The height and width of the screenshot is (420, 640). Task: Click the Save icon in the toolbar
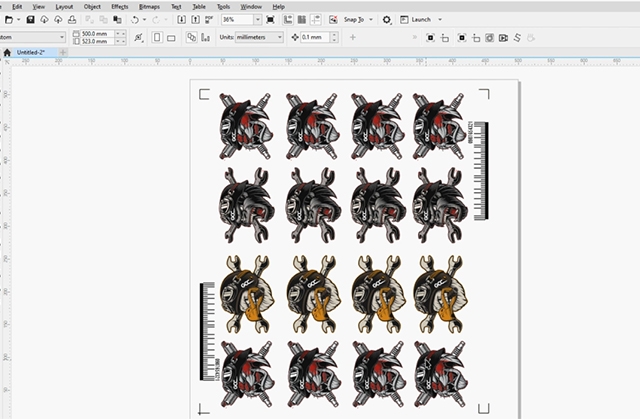coord(30,20)
